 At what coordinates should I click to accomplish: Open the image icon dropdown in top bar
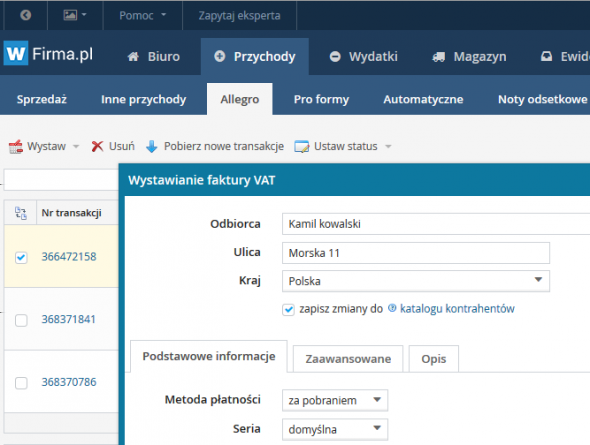tap(75, 15)
